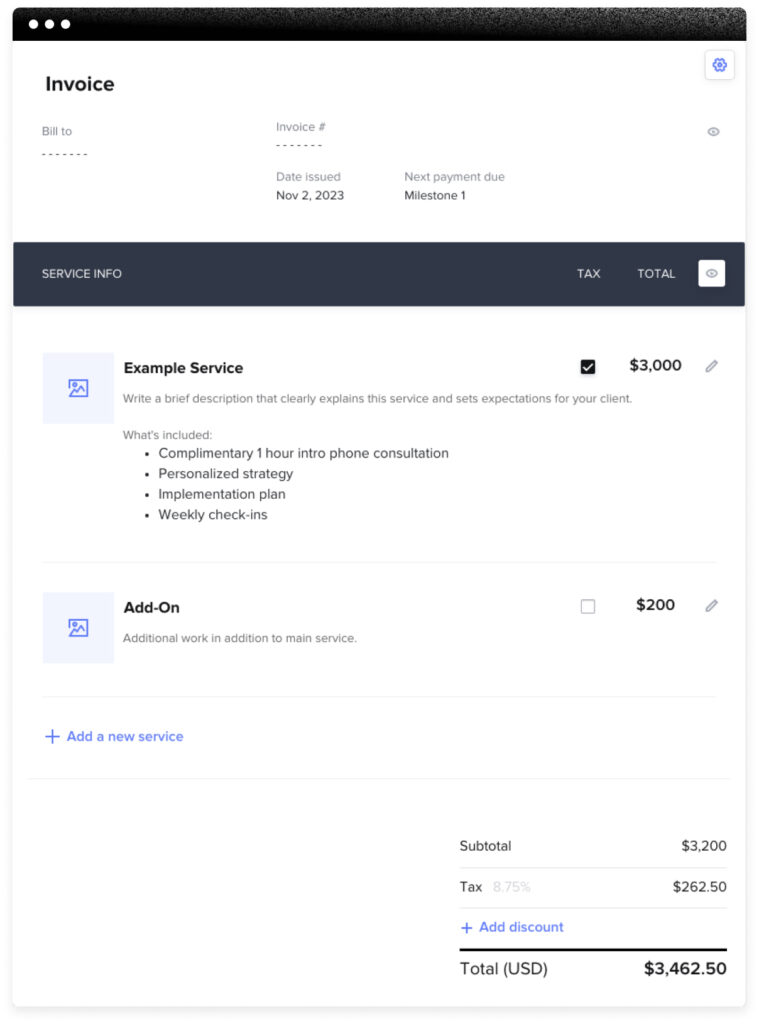Image resolution: width=759 pixels, height=1024 pixels.
Task: Click the plus icon beside Add a new service
Action: point(52,736)
